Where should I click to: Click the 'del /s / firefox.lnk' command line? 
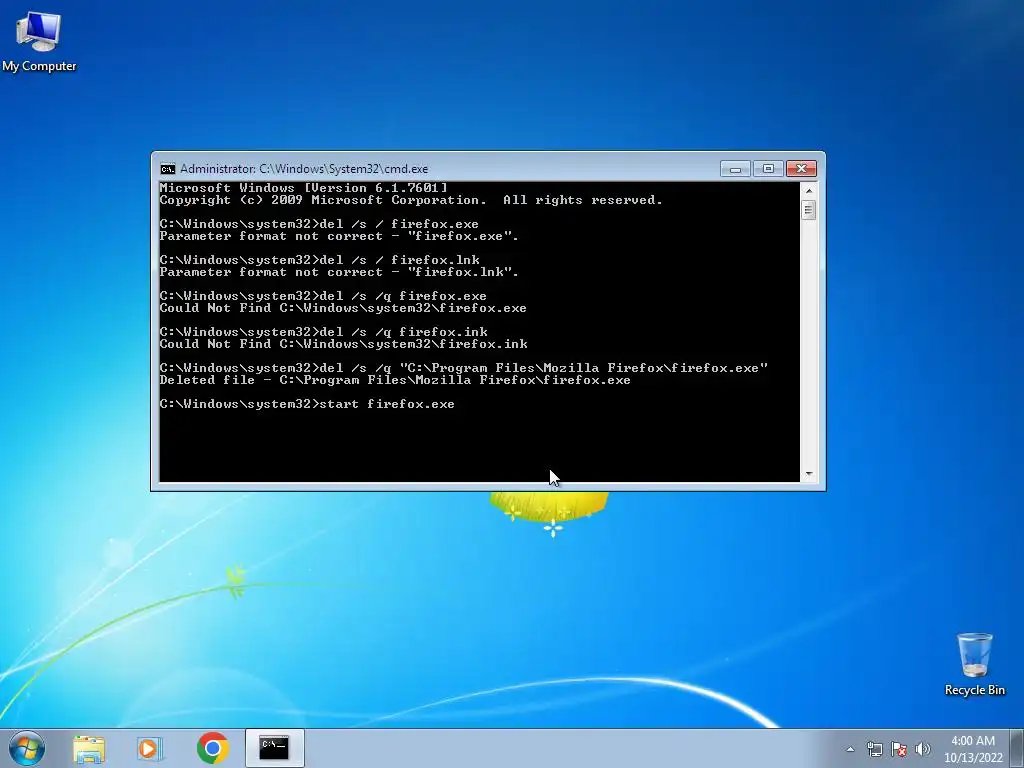point(319,261)
